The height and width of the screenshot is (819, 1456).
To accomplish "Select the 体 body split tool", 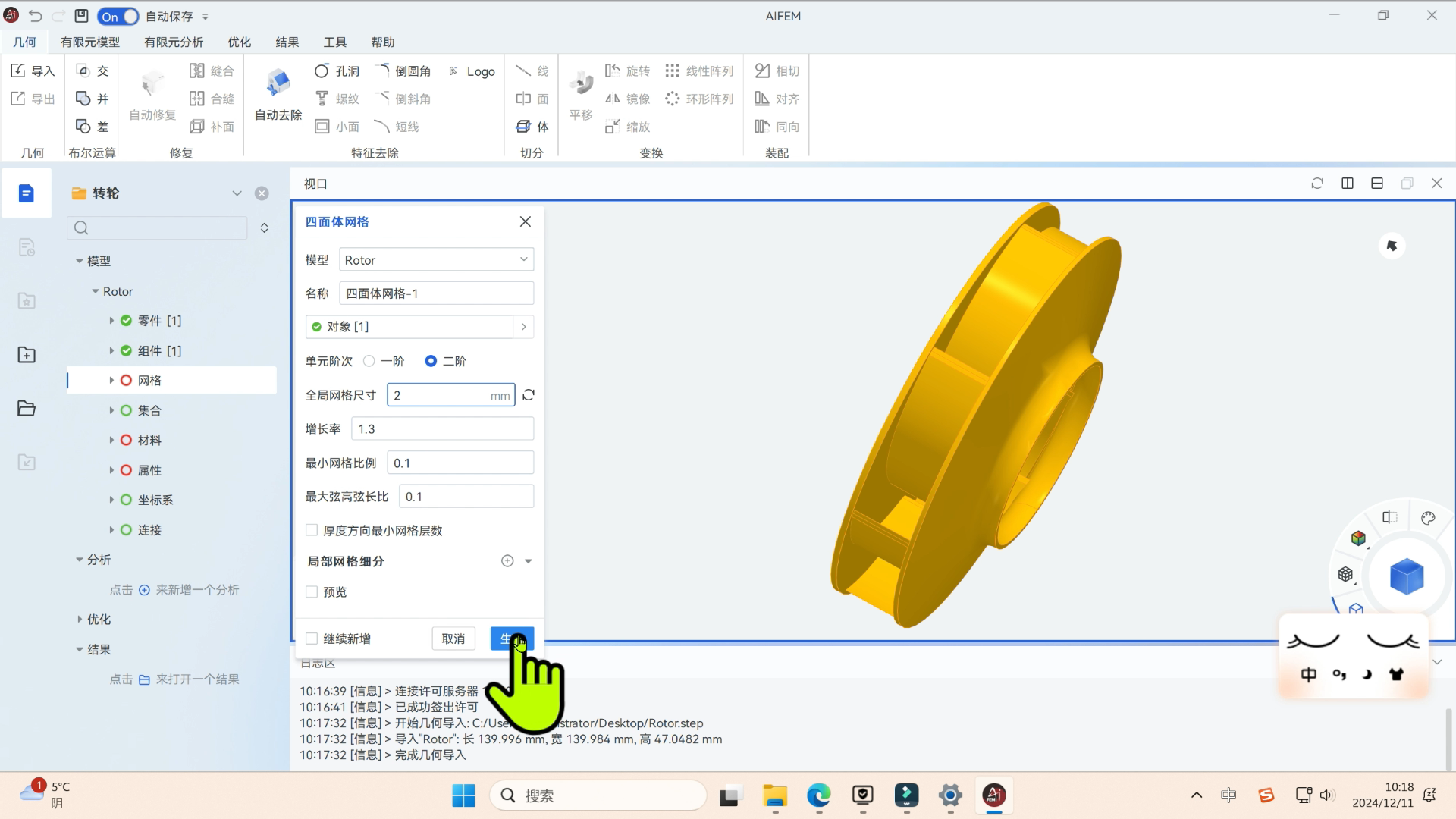I will click(x=532, y=127).
